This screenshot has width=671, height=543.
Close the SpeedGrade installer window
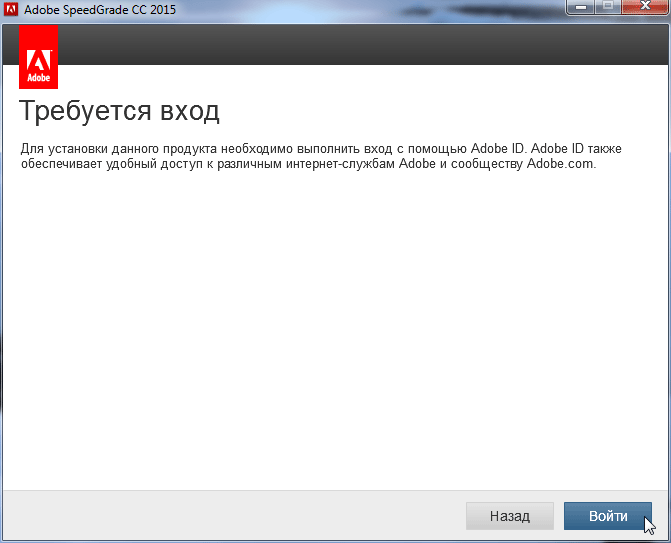coord(644,6)
